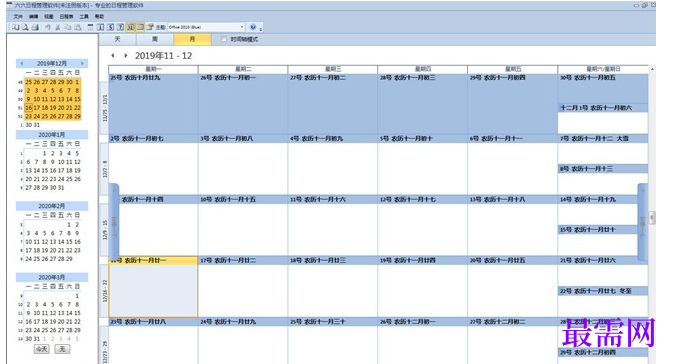This screenshot has width=674, height=364.
Task: Enable the 时间轴模式 checkbox
Action: click(224, 39)
